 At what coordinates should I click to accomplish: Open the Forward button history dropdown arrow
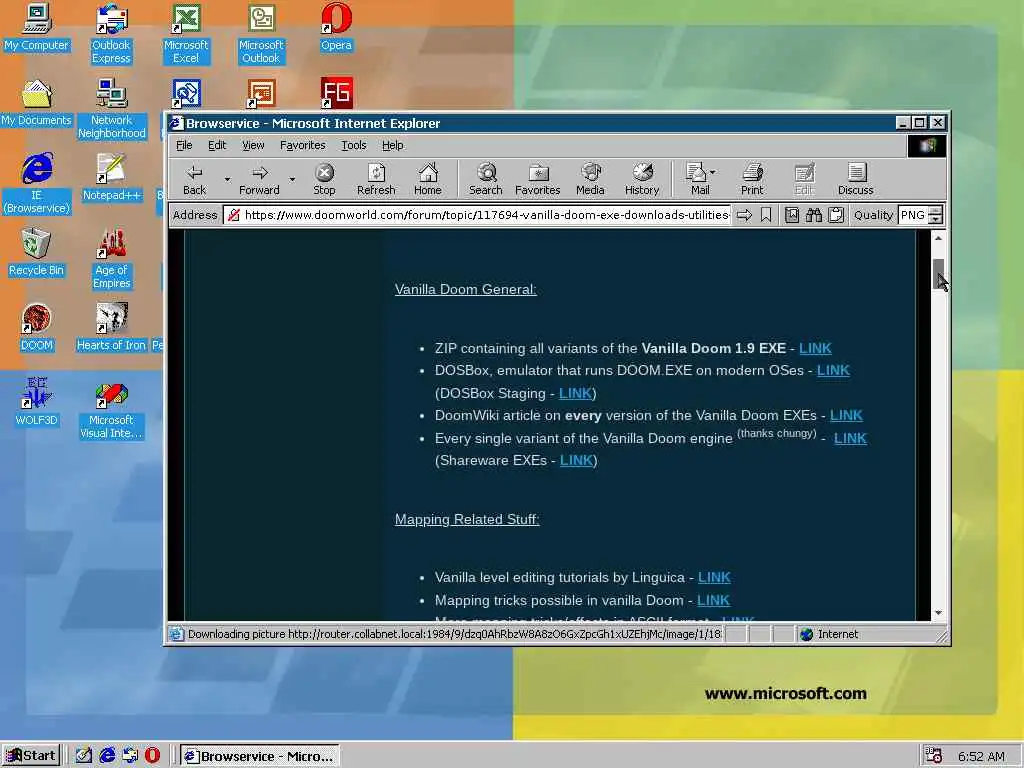[x=292, y=180]
